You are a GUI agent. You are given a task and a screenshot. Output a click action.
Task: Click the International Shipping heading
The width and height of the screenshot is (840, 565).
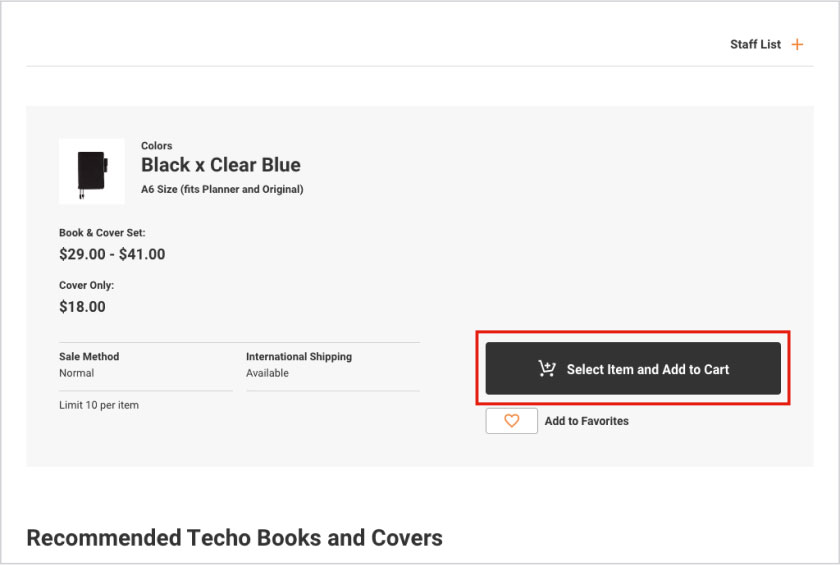[299, 356]
